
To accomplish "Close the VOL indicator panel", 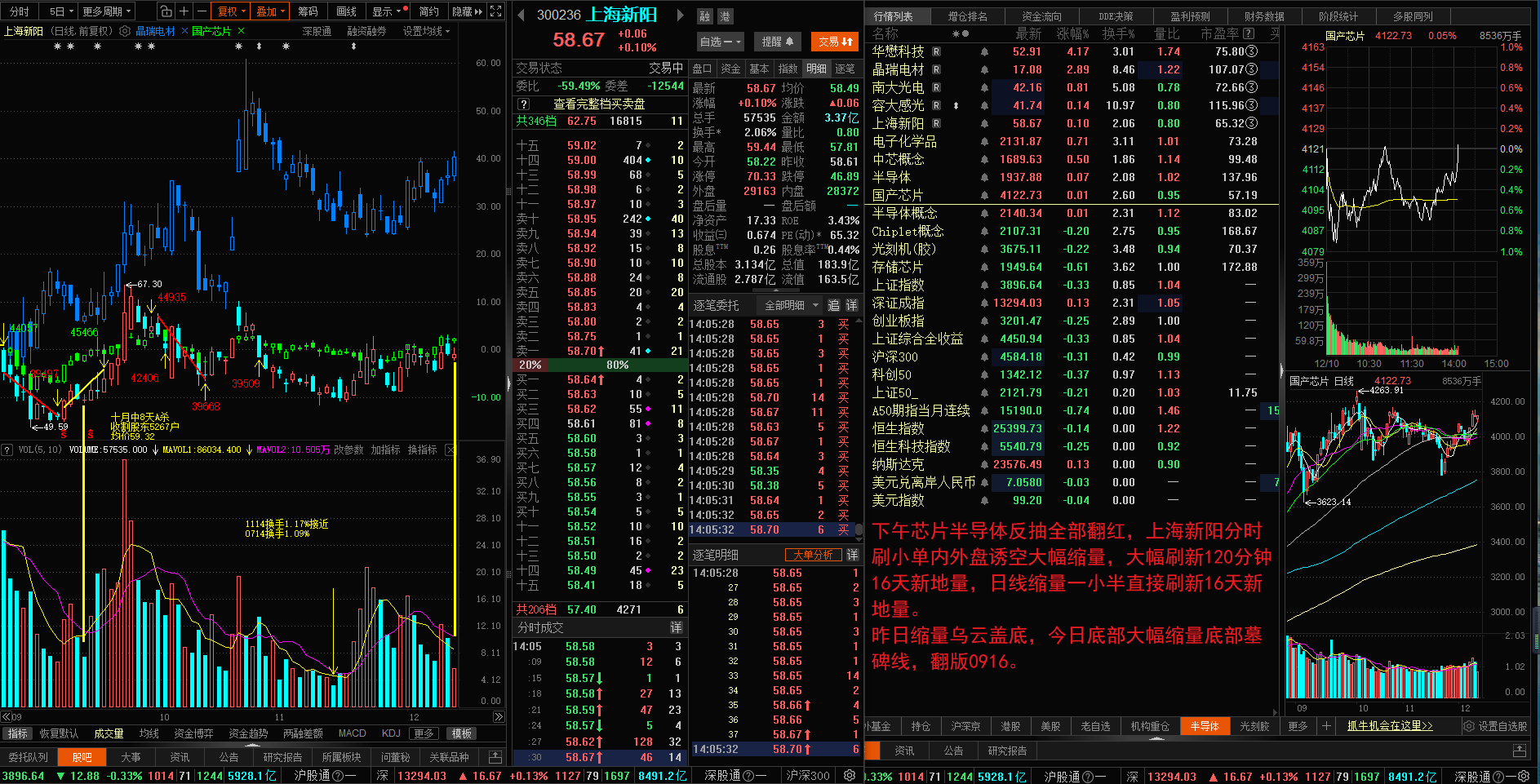I will click(450, 450).
